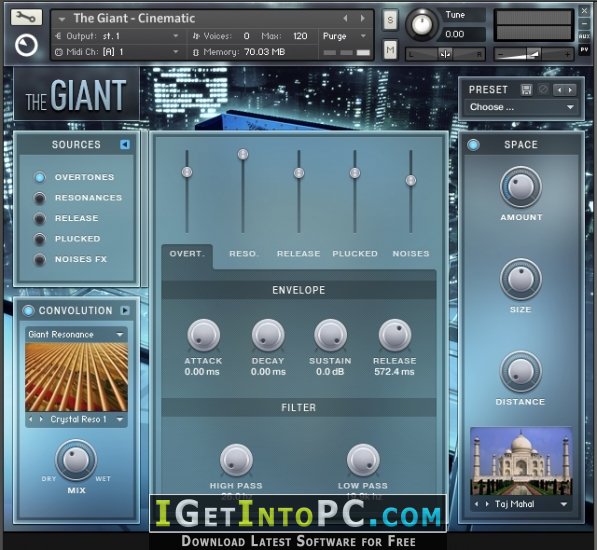This screenshot has width=597, height=550.
Task: Click the 572.4 ms release value
Action: tap(394, 372)
